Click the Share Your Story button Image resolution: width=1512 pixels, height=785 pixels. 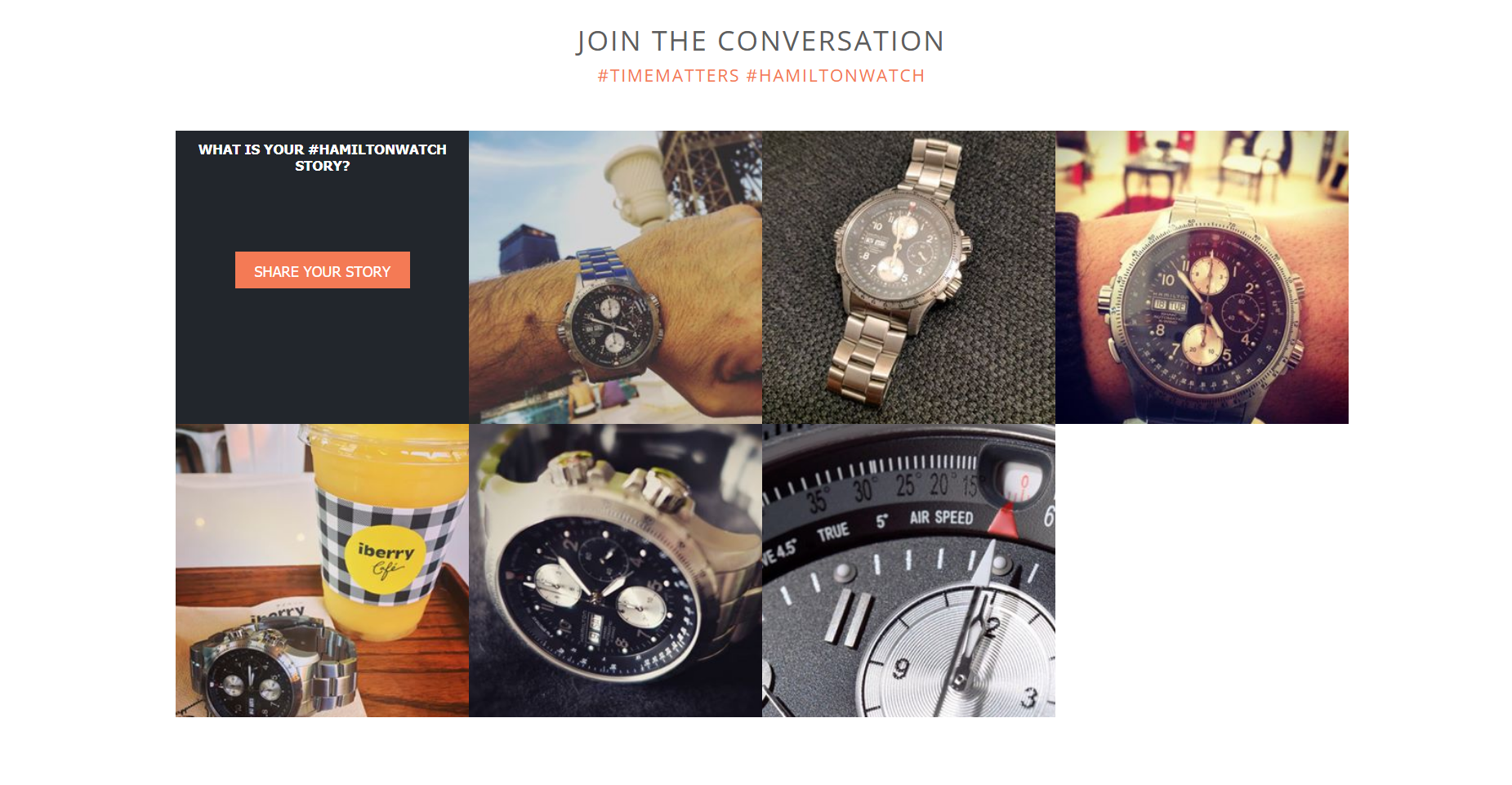tap(322, 270)
